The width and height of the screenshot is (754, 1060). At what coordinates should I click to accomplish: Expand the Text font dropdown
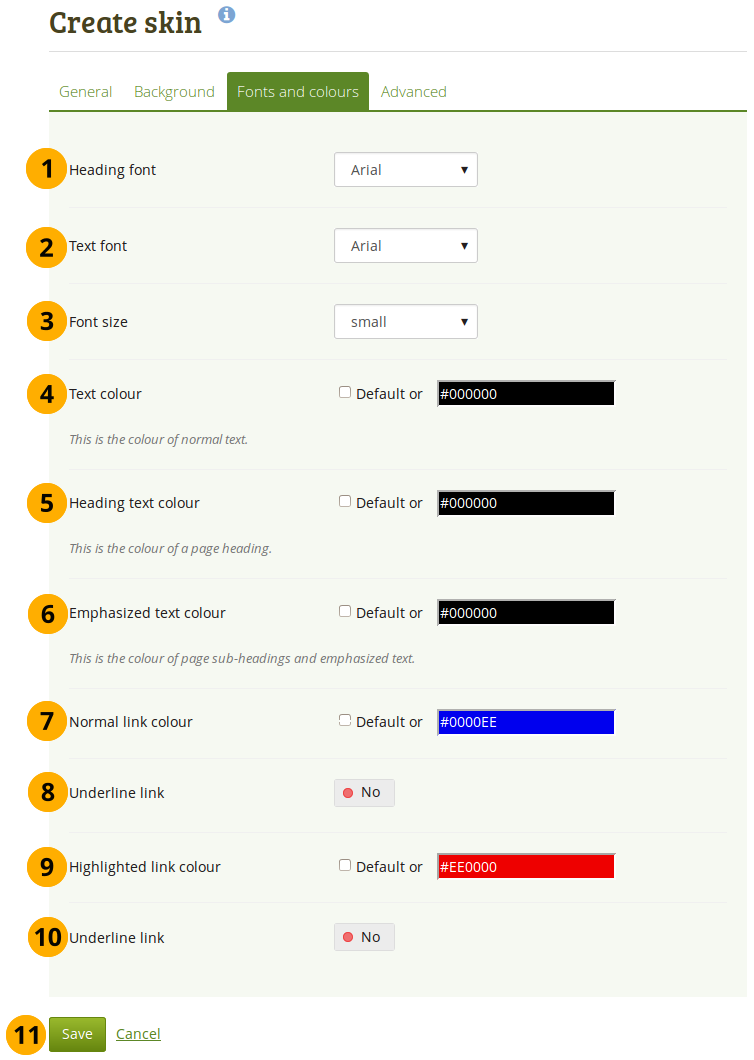[405, 246]
